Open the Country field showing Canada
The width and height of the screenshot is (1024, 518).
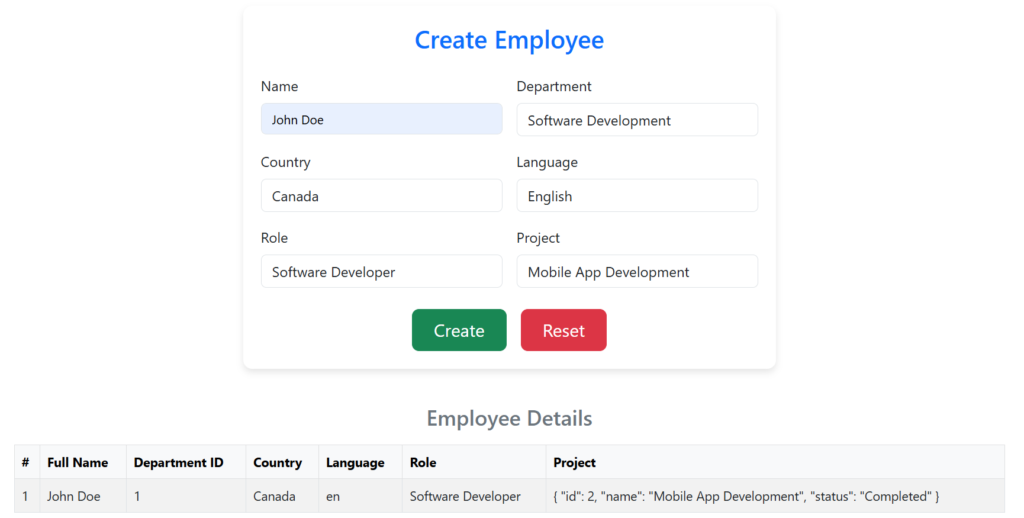point(382,195)
